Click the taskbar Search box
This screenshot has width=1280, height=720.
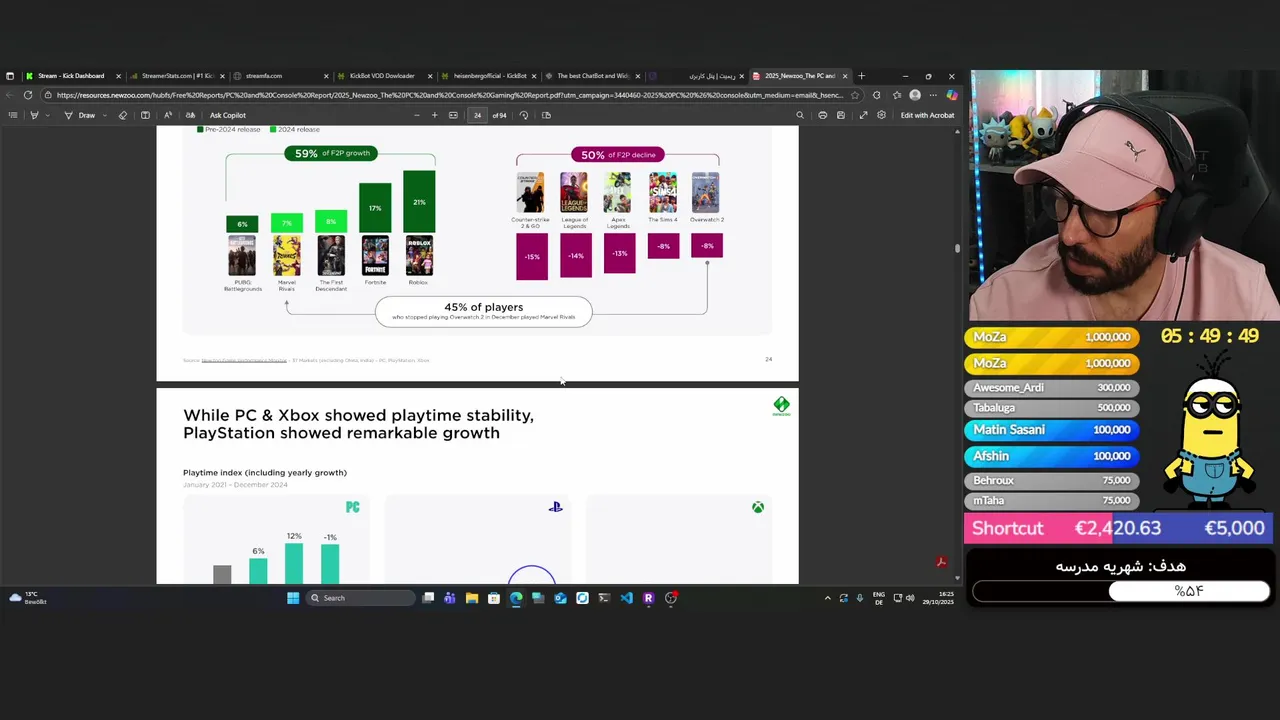pos(361,598)
